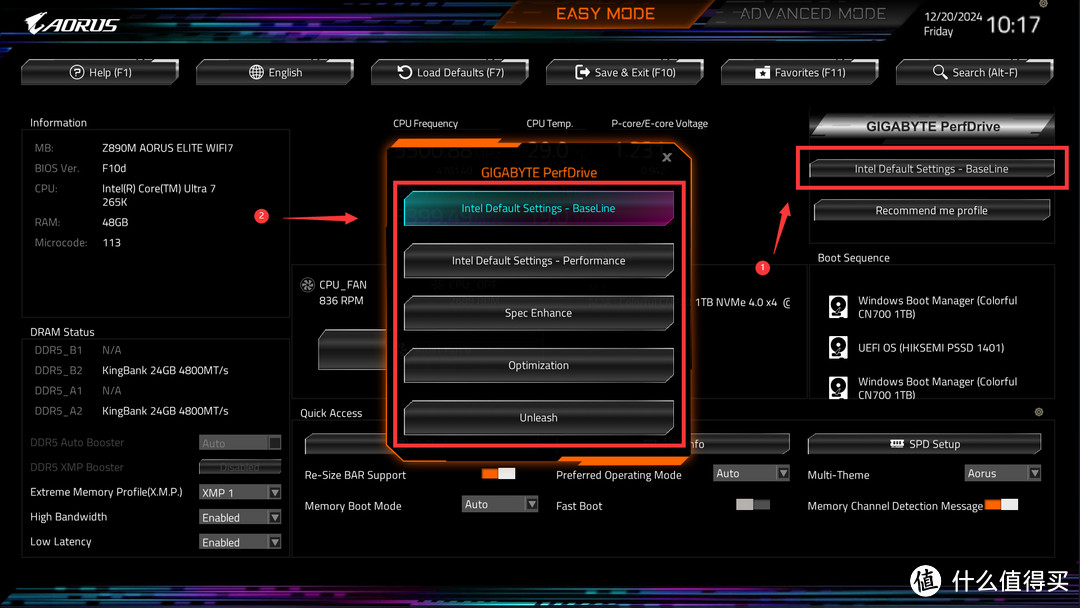The image size is (1080, 608).
Task: Click the first Windows Boot Manager disk icon
Action: (x=838, y=306)
